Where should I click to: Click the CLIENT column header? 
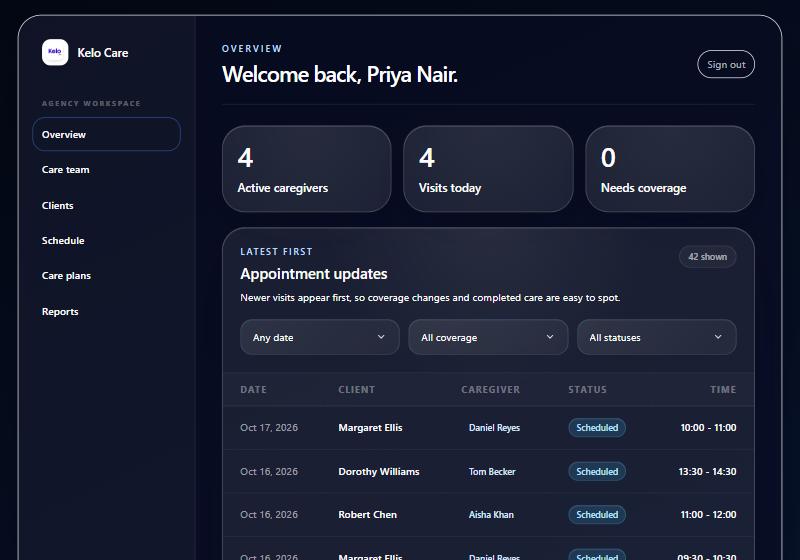[x=356, y=390]
